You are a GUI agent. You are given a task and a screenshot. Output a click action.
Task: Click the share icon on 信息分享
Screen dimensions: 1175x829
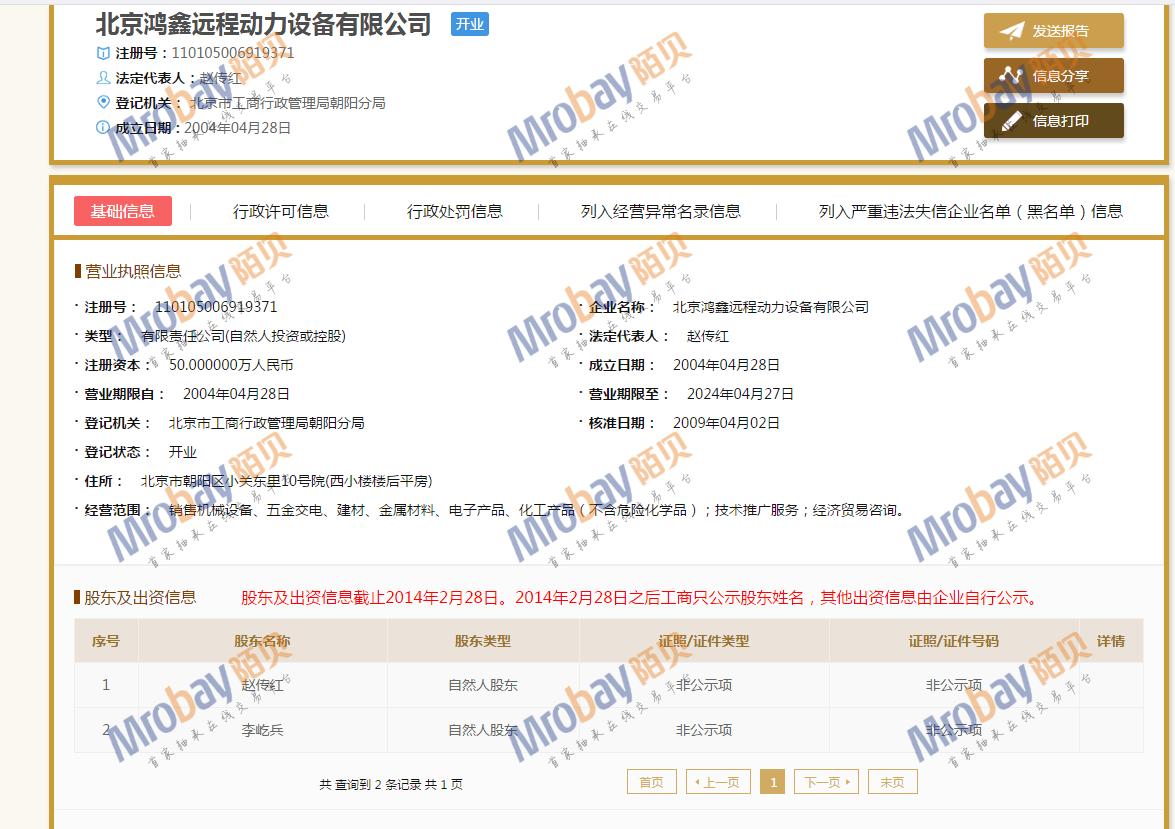(x=1012, y=76)
